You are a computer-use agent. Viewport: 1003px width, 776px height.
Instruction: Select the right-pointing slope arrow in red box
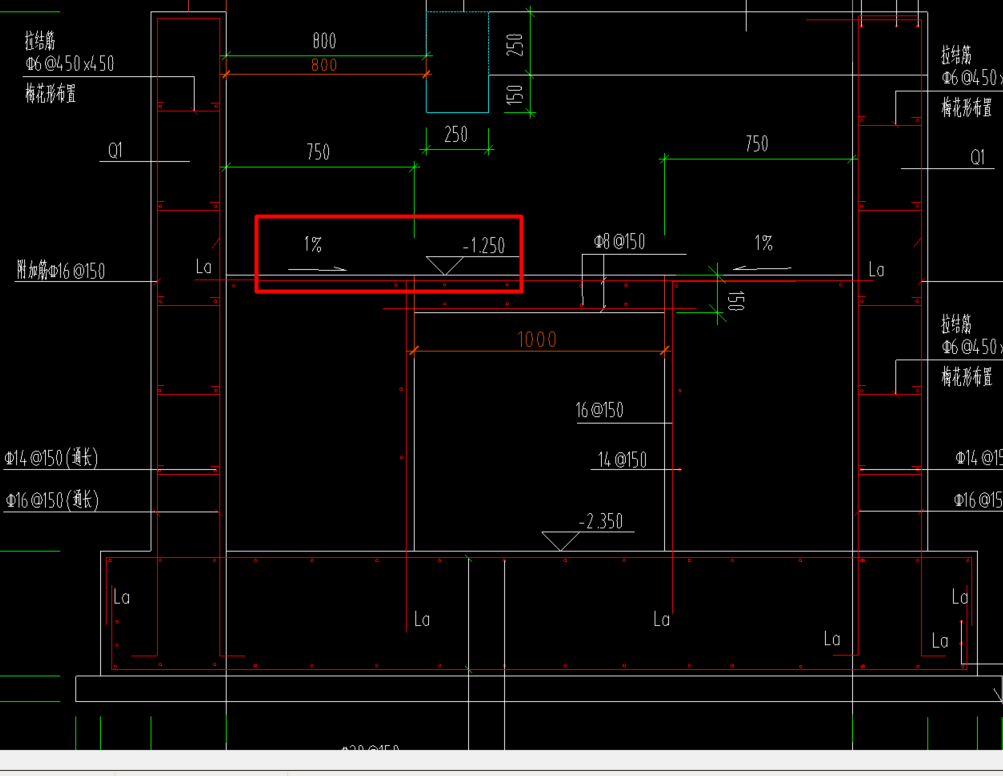coord(317,269)
